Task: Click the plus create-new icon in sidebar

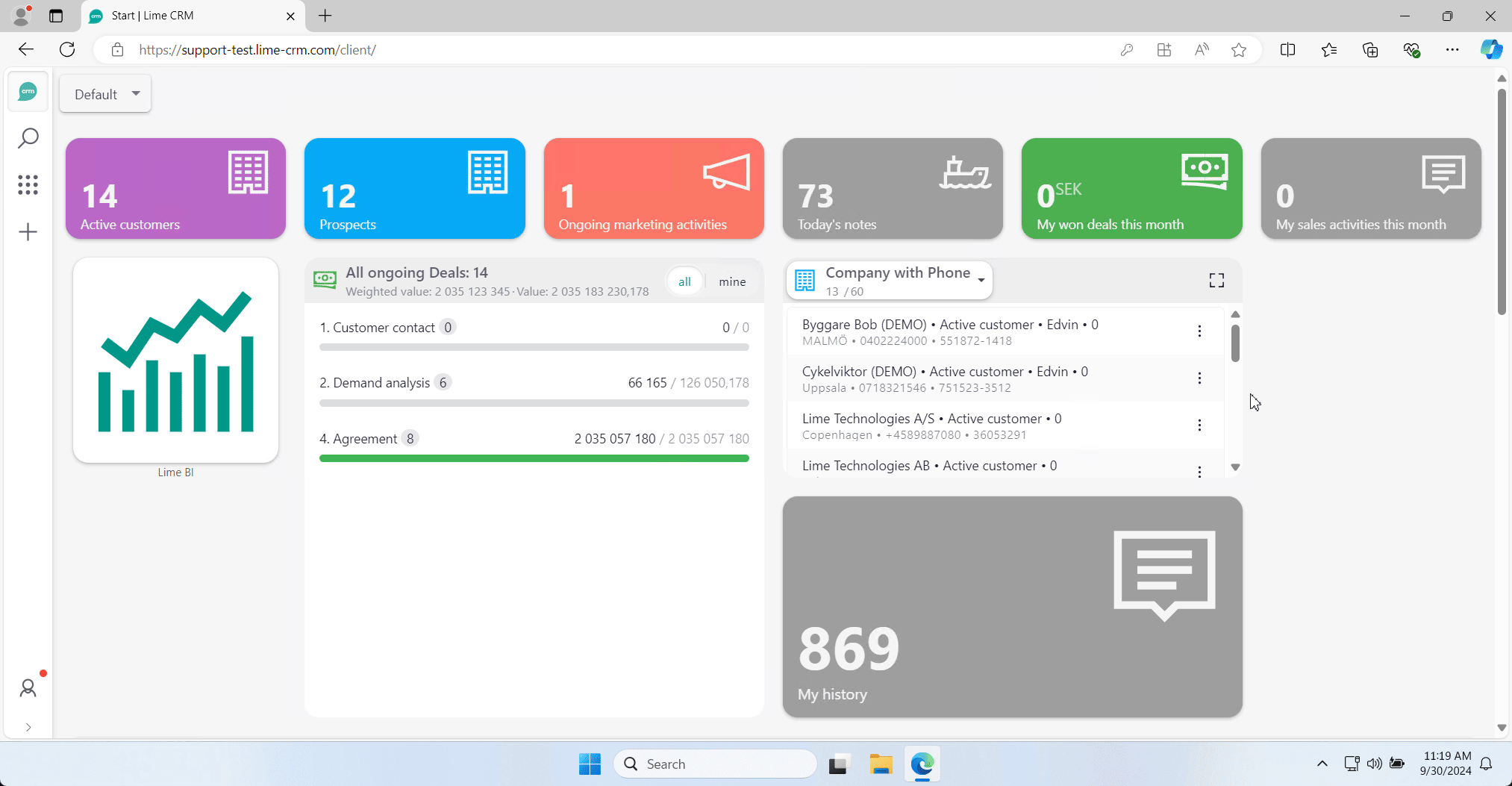Action: click(28, 231)
